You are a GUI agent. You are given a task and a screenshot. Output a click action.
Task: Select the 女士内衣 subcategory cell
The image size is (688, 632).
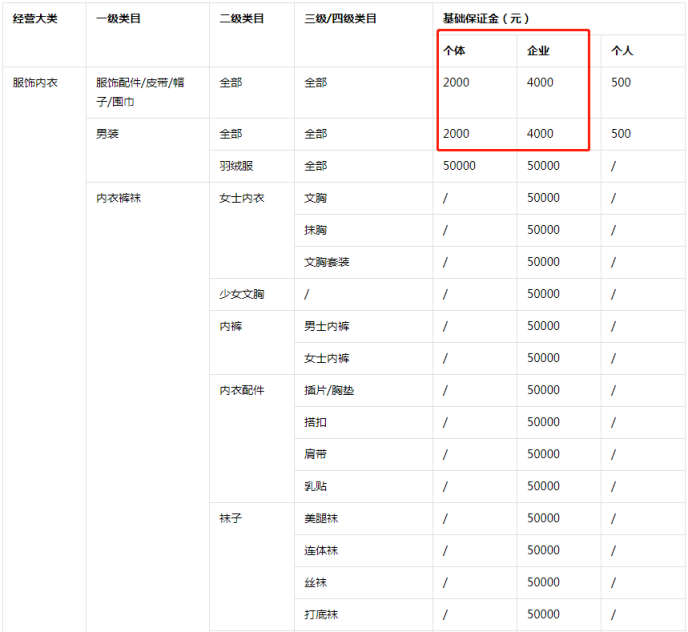(x=242, y=198)
